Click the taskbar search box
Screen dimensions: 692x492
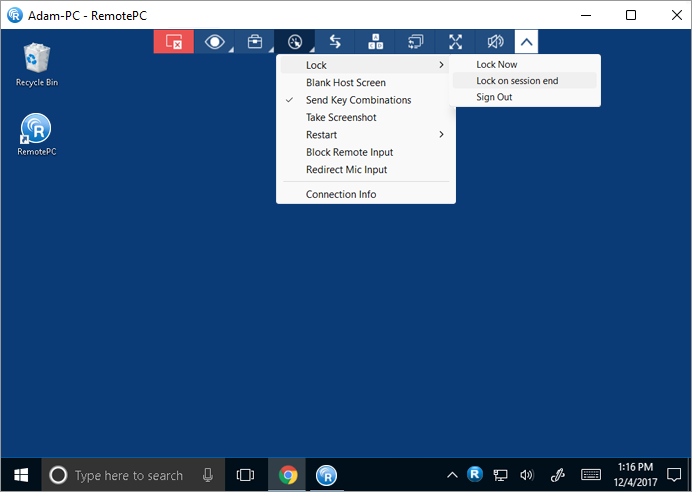tap(129, 475)
